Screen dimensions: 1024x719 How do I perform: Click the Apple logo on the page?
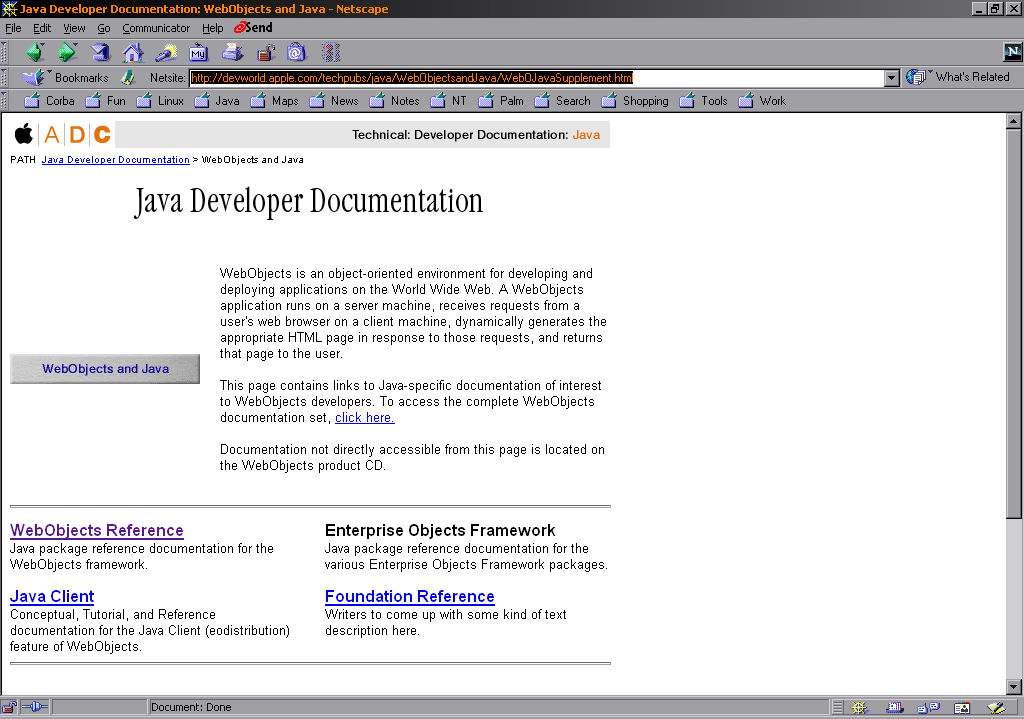coord(24,134)
